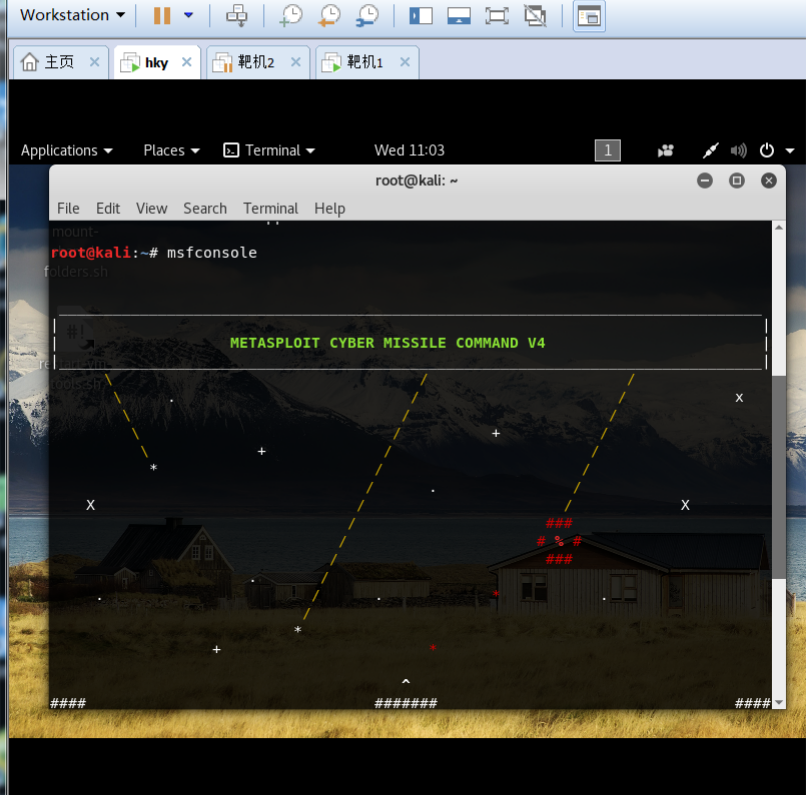Close the 靶机2 tab
The height and width of the screenshot is (795, 806).
click(296, 62)
